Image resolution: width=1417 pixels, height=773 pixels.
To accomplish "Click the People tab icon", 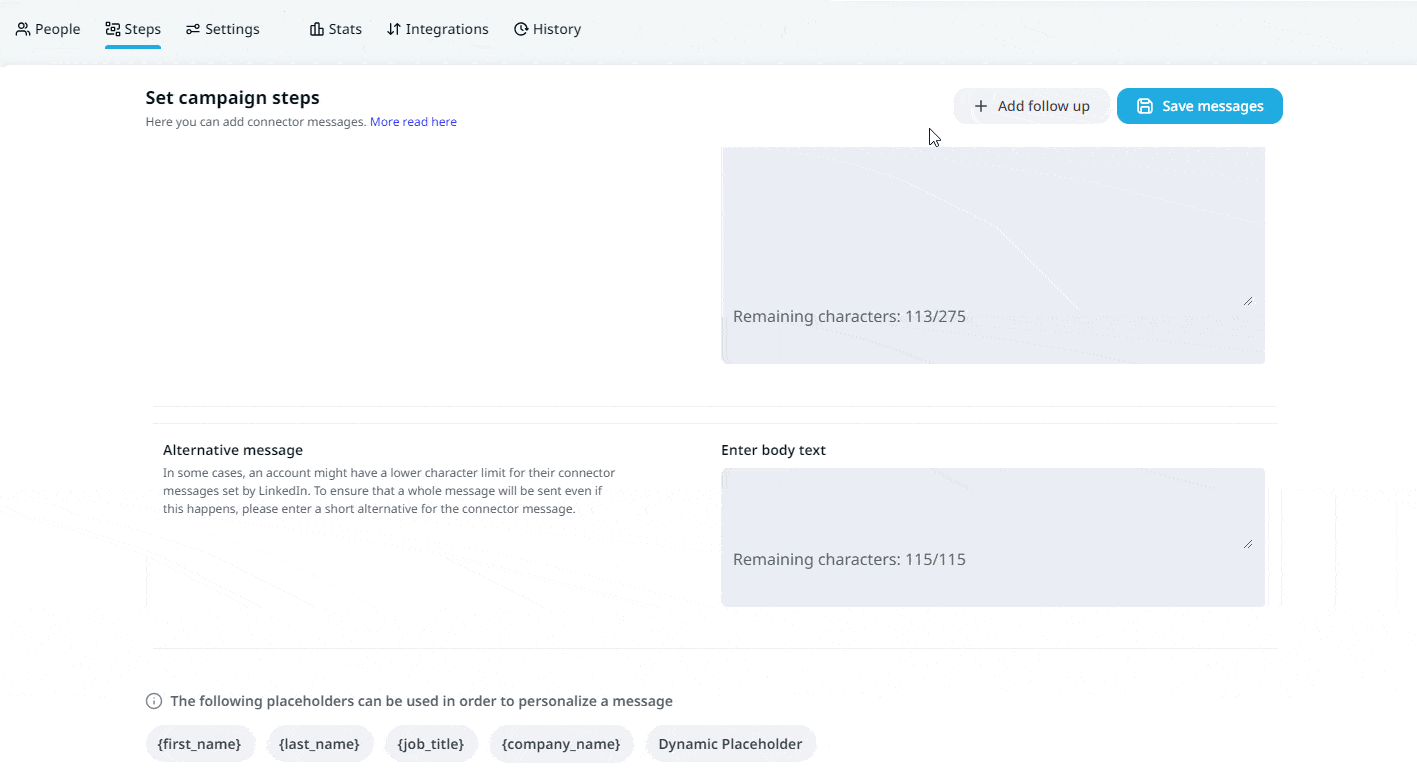I will [x=23, y=29].
